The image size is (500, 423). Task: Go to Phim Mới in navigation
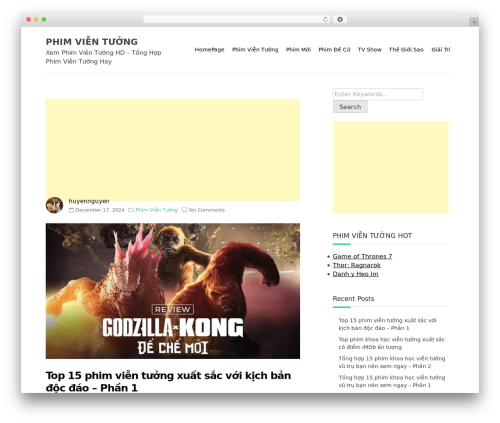pyautogui.click(x=298, y=50)
